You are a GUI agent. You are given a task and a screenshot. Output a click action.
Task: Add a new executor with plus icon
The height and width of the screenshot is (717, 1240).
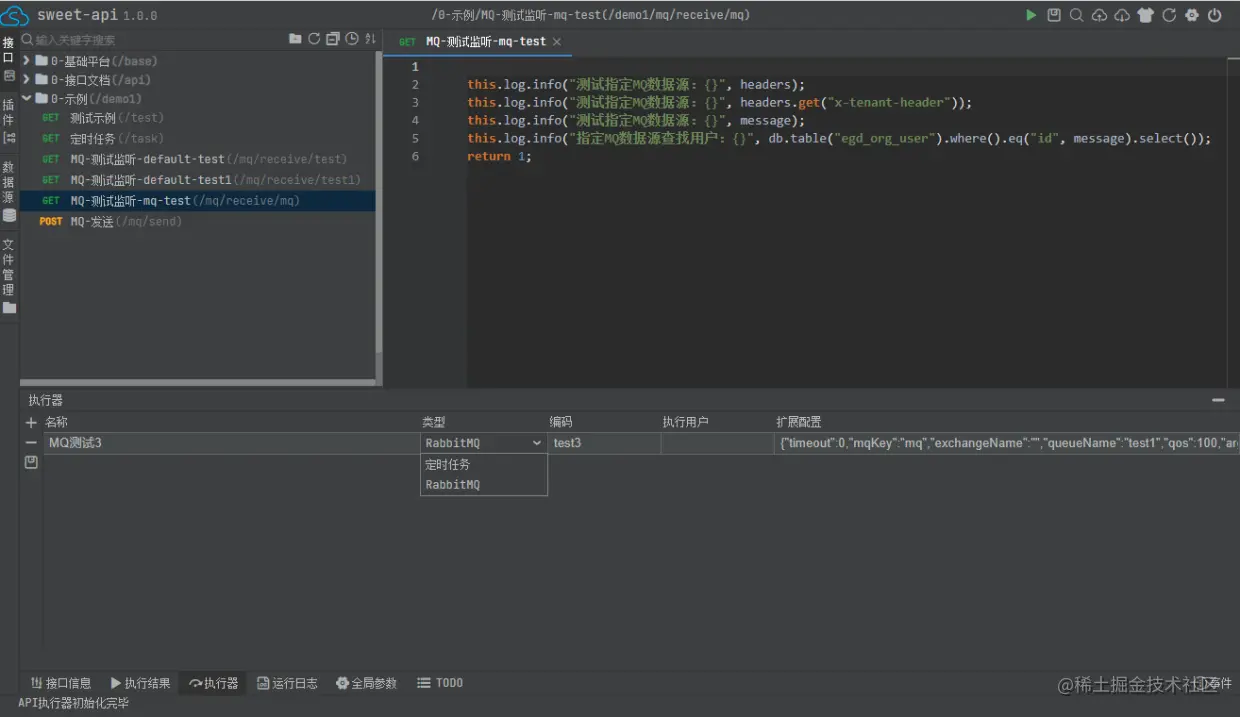31,423
